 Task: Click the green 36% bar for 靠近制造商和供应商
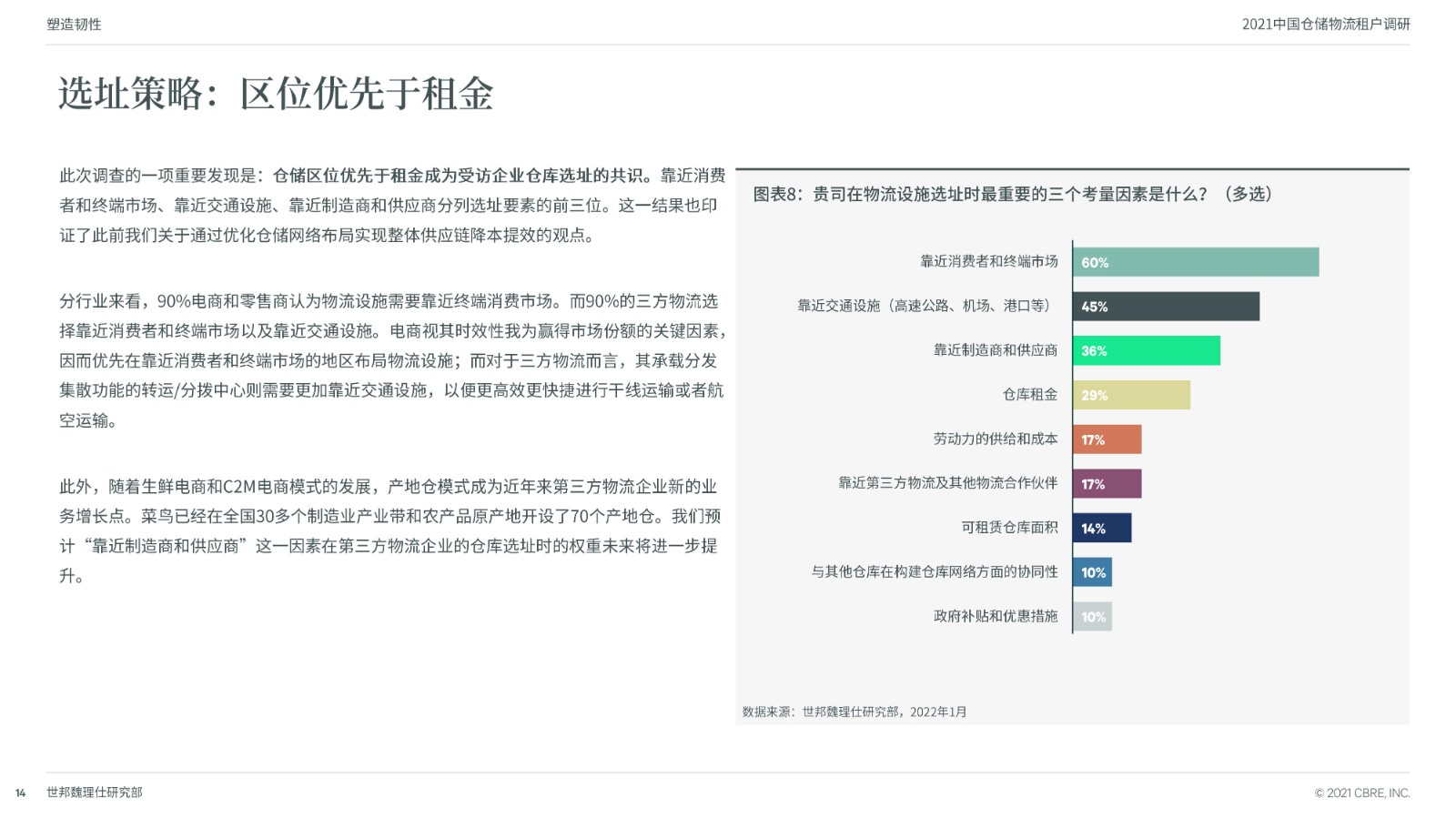[1147, 350]
